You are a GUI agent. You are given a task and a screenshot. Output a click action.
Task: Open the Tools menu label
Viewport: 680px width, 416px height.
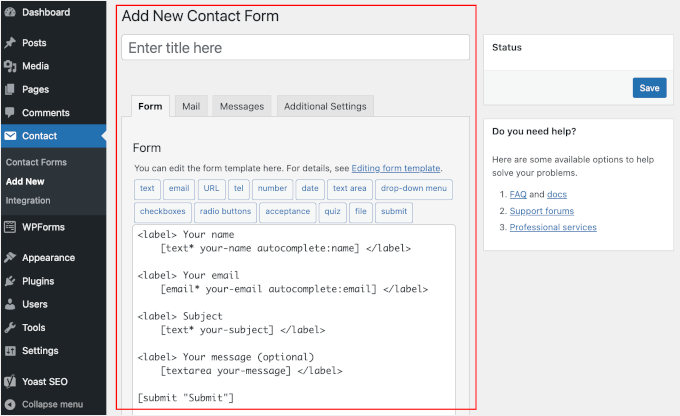pyautogui.click(x=34, y=328)
